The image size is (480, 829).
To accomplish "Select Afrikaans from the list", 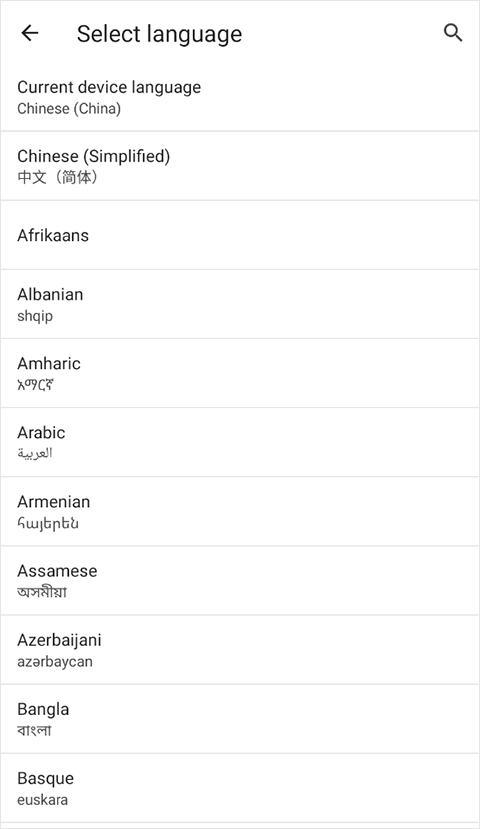I will coord(240,235).
